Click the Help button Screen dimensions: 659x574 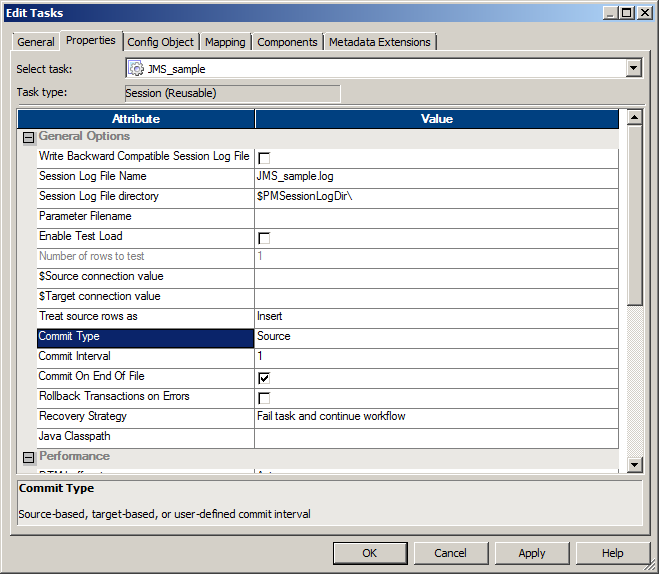pyautogui.click(x=612, y=553)
